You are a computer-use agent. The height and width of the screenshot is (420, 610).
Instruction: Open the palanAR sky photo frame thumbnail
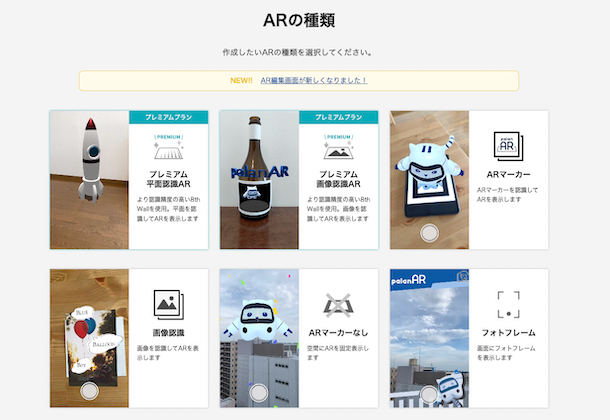click(x=429, y=338)
